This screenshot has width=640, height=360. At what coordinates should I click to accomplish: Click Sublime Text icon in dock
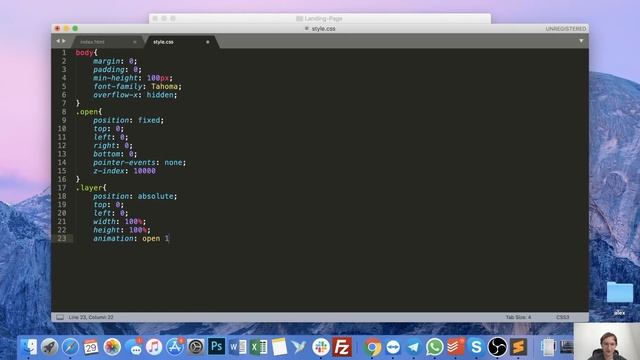tap(518, 347)
